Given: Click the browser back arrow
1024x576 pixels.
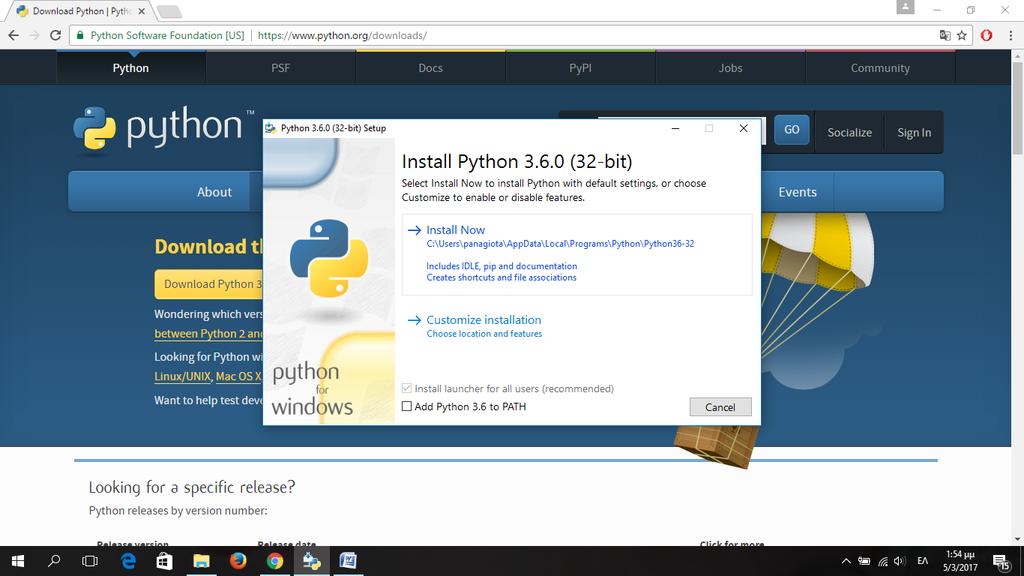Looking at the screenshot, I should [x=14, y=35].
